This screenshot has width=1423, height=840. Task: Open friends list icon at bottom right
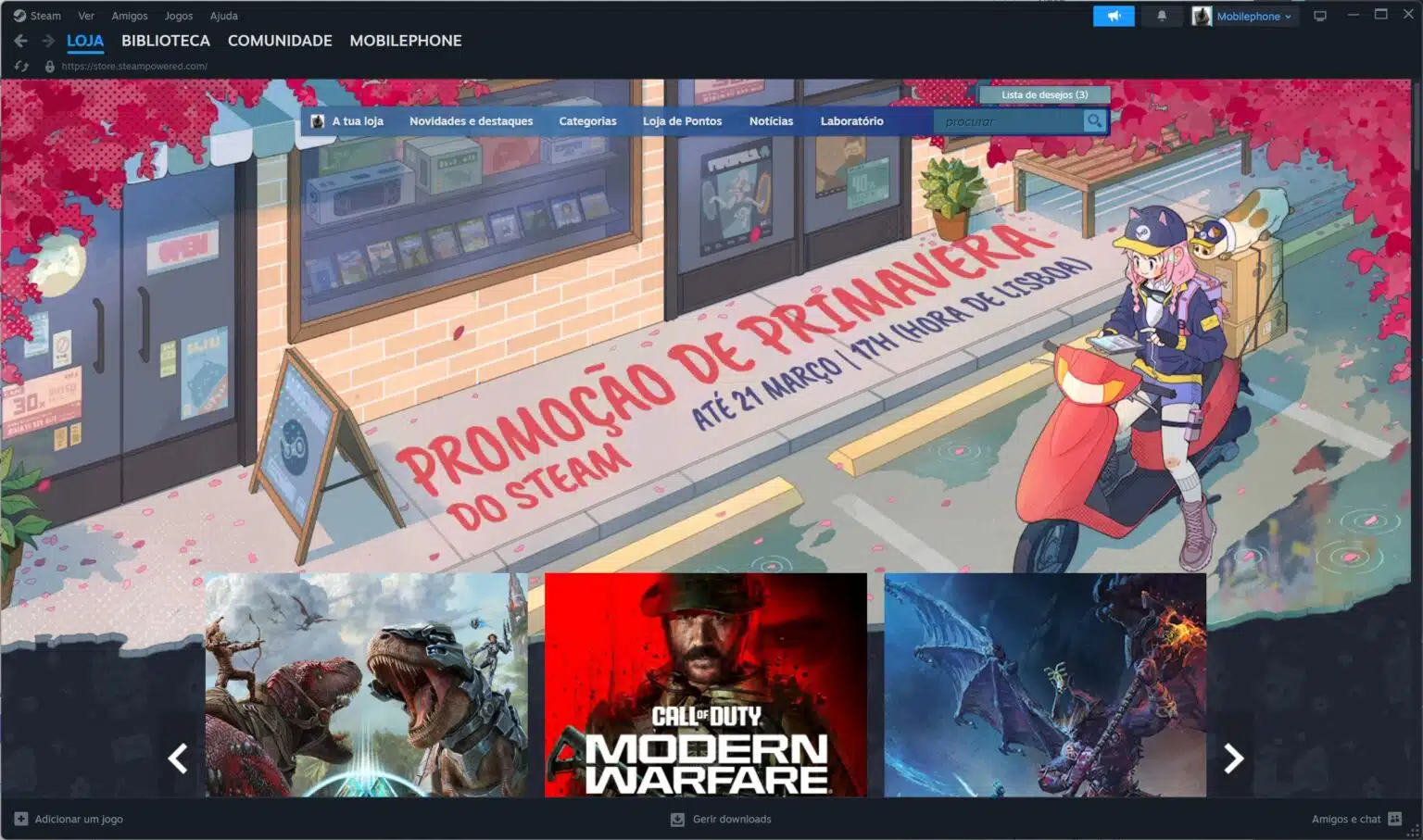(x=1395, y=819)
